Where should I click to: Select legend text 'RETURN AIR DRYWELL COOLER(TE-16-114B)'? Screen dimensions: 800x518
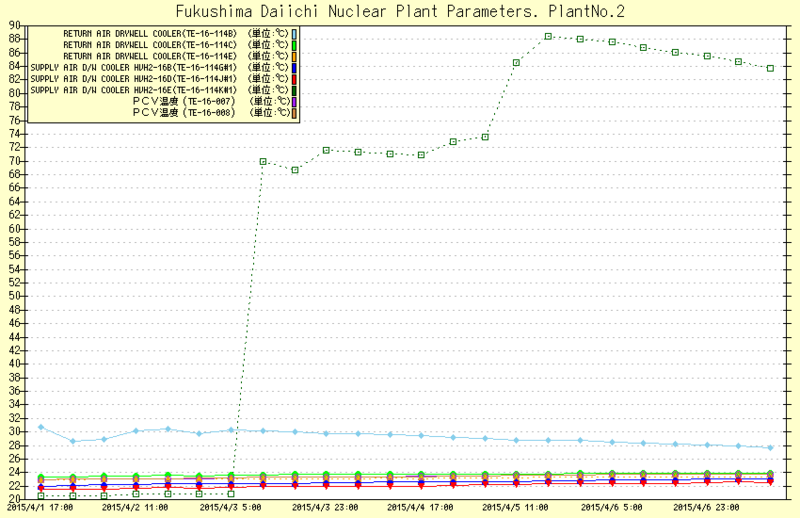(x=150, y=34)
